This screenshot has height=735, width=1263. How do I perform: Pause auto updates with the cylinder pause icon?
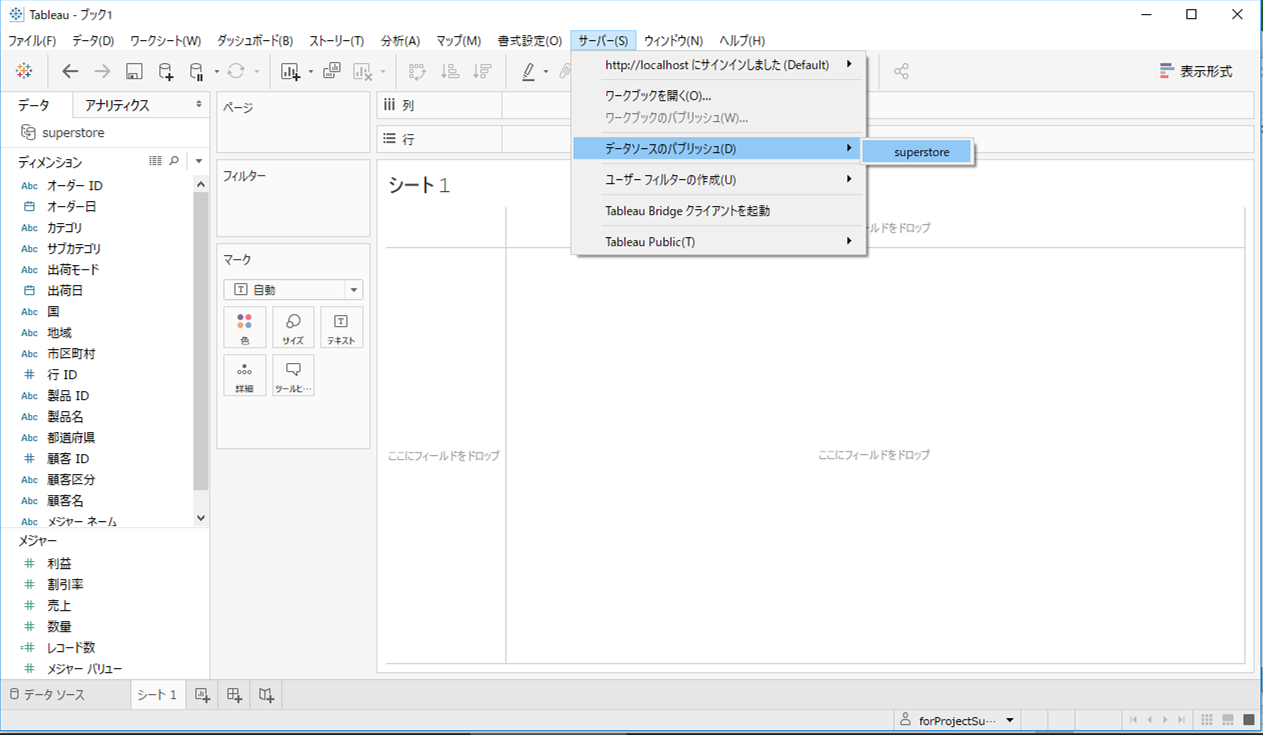(196, 71)
